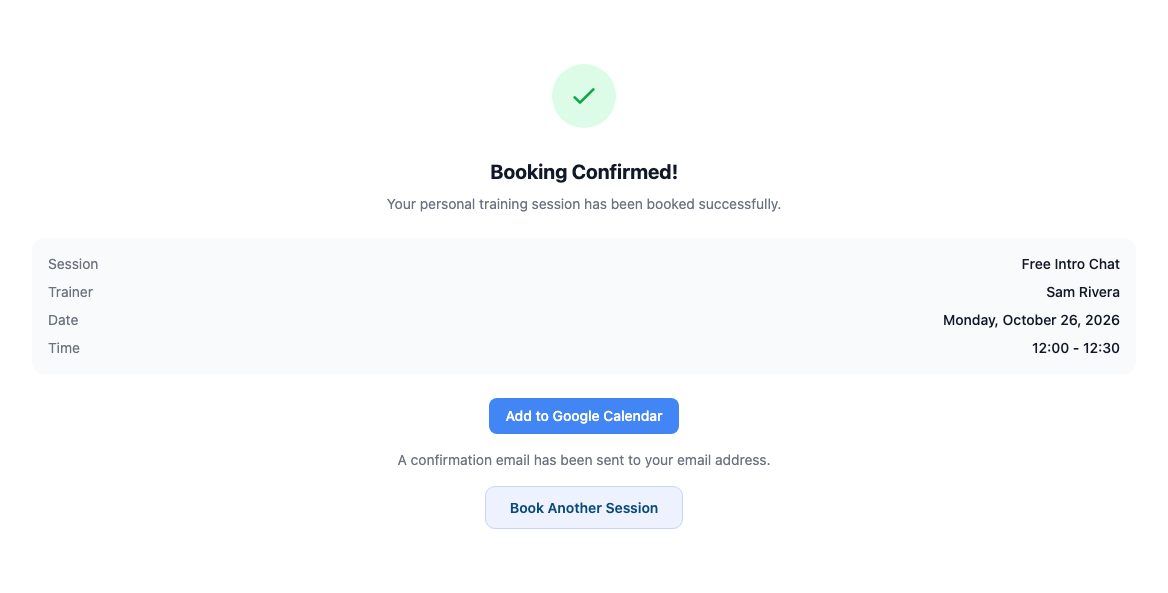This screenshot has height=593, width=1168.
Task: Click the Date label
Action: coord(63,320)
